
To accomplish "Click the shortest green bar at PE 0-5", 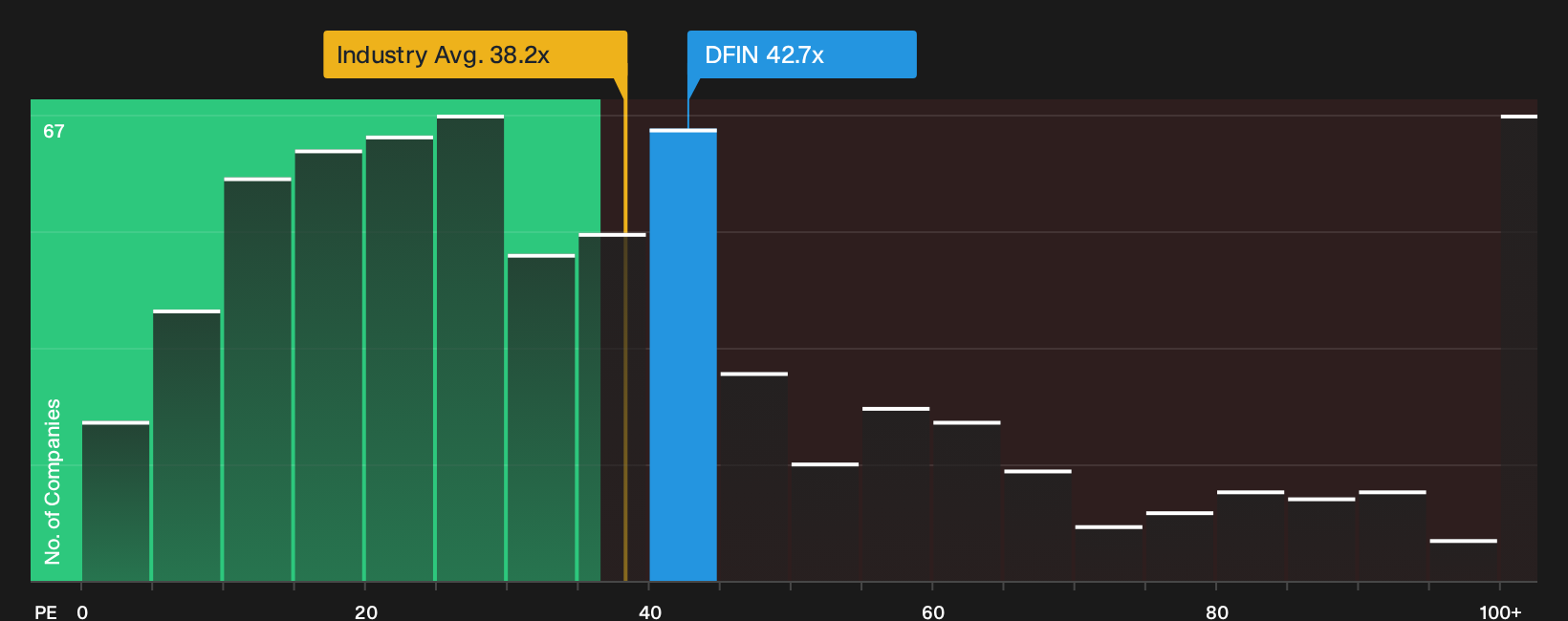I will [116, 501].
